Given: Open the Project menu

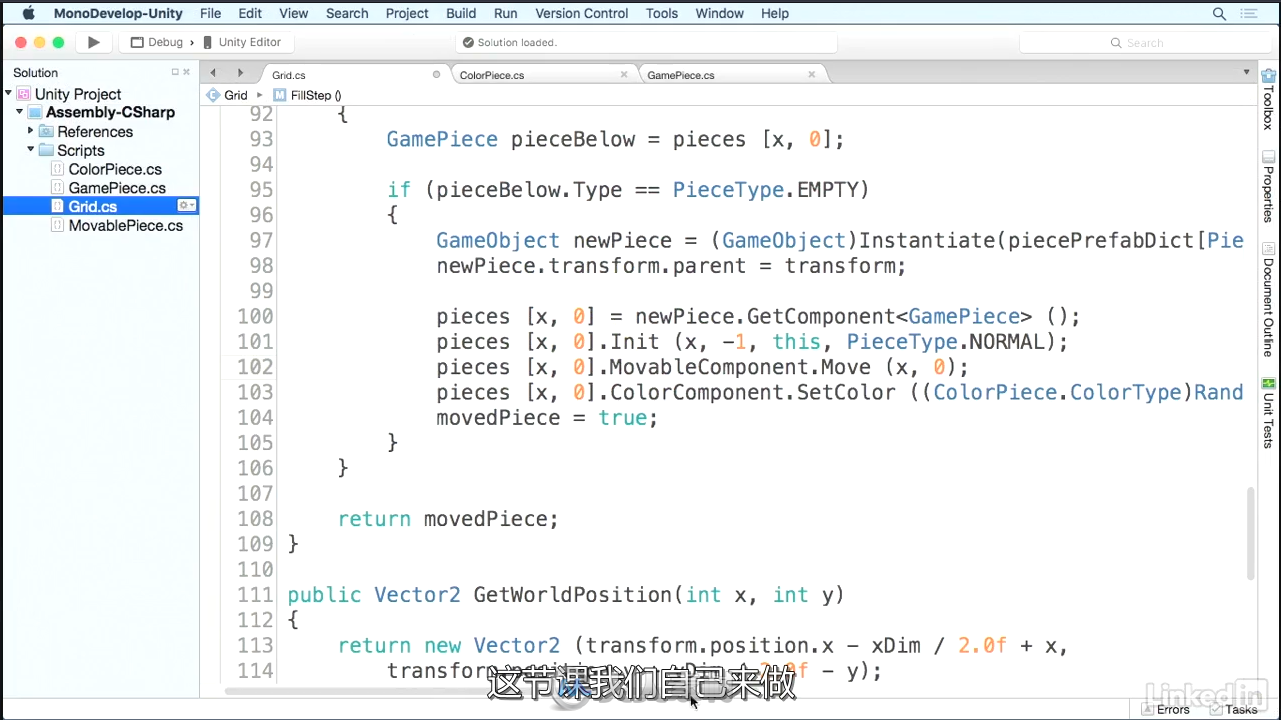Looking at the screenshot, I should [x=407, y=13].
